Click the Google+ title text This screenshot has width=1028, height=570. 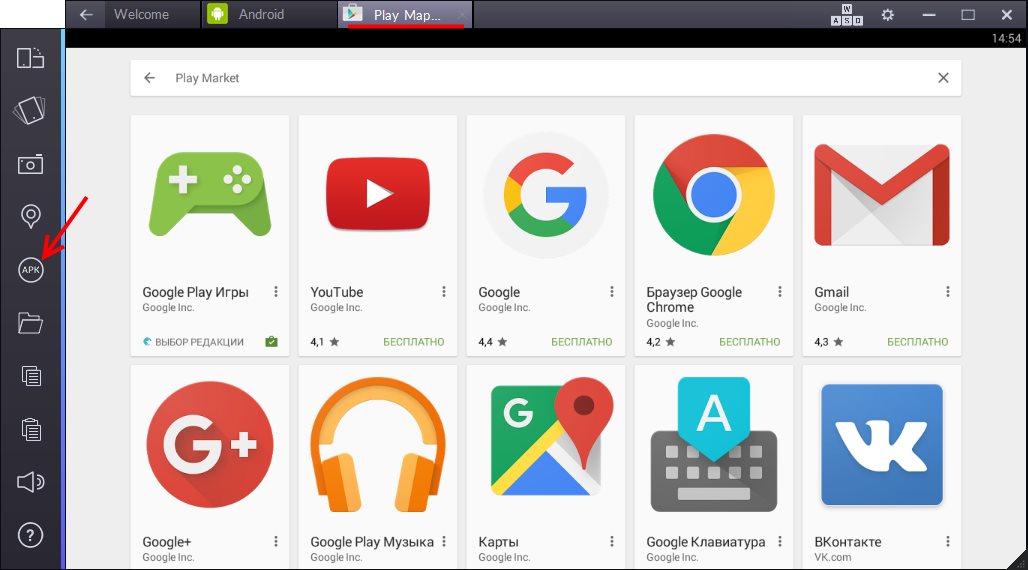click(x=167, y=542)
